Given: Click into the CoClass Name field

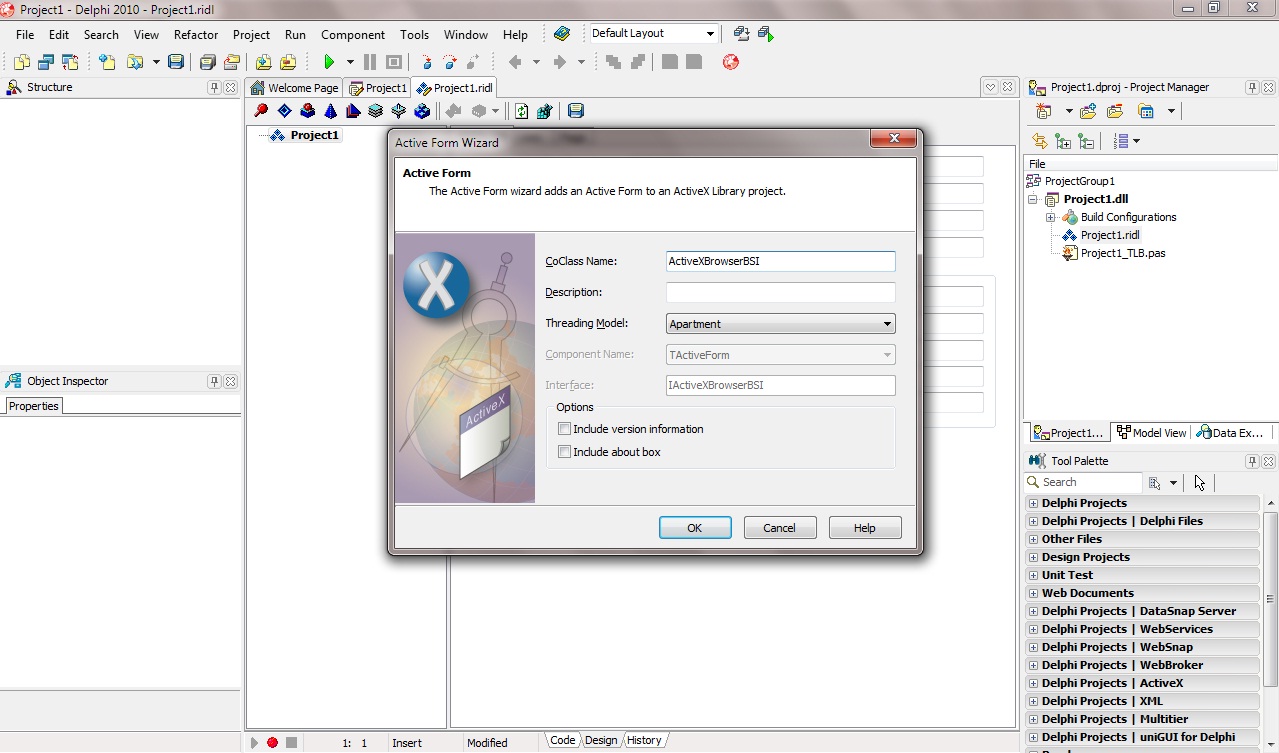Looking at the screenshot, I should (781, 261).
